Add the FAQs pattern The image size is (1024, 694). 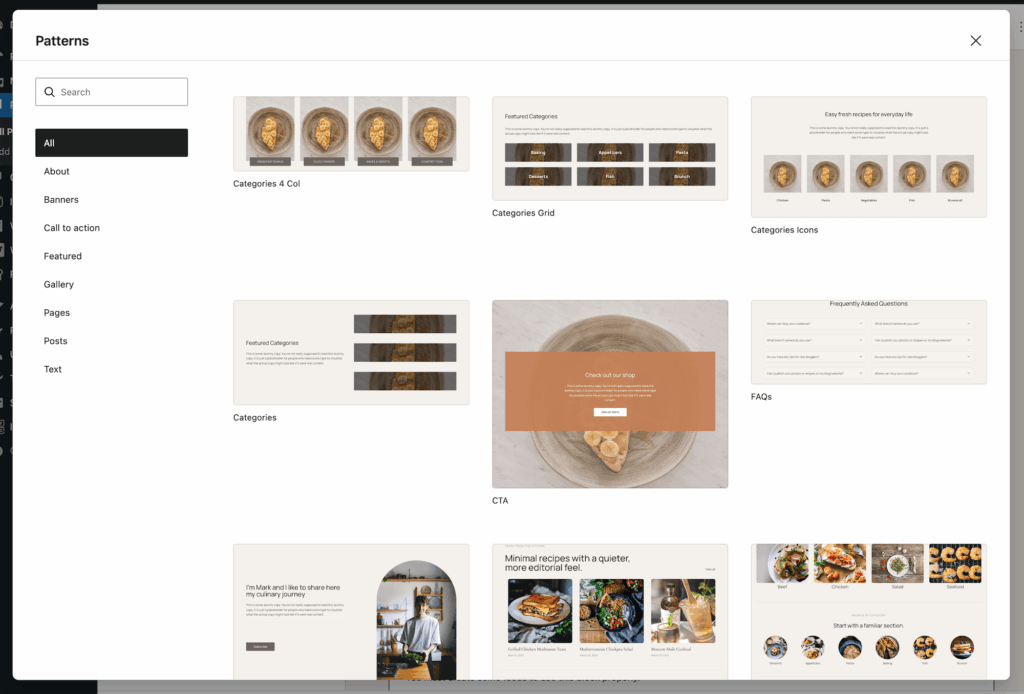pos(868,342)
